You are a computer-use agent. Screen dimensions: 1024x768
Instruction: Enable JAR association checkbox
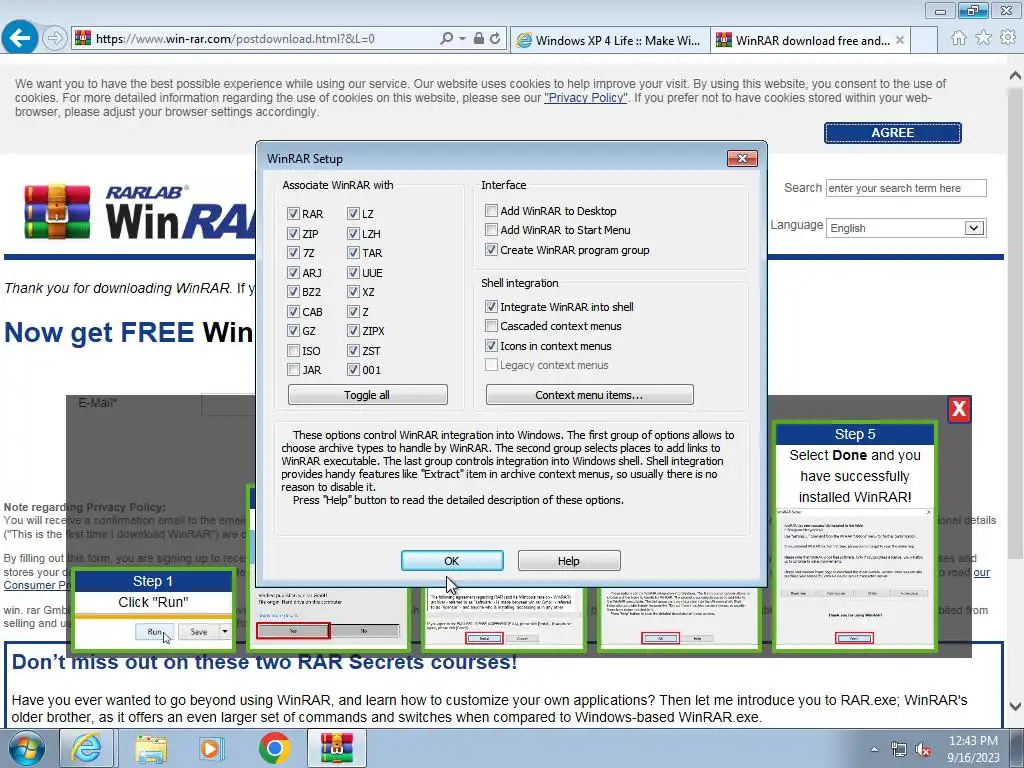coord(293,370)
